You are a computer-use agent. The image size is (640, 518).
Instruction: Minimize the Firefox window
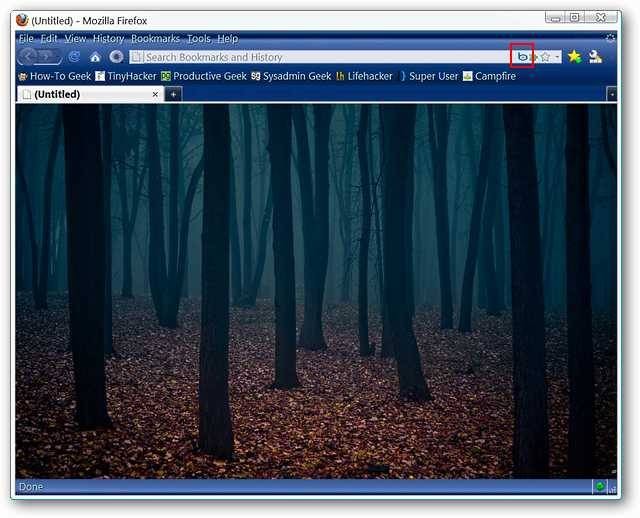point(555,18)
